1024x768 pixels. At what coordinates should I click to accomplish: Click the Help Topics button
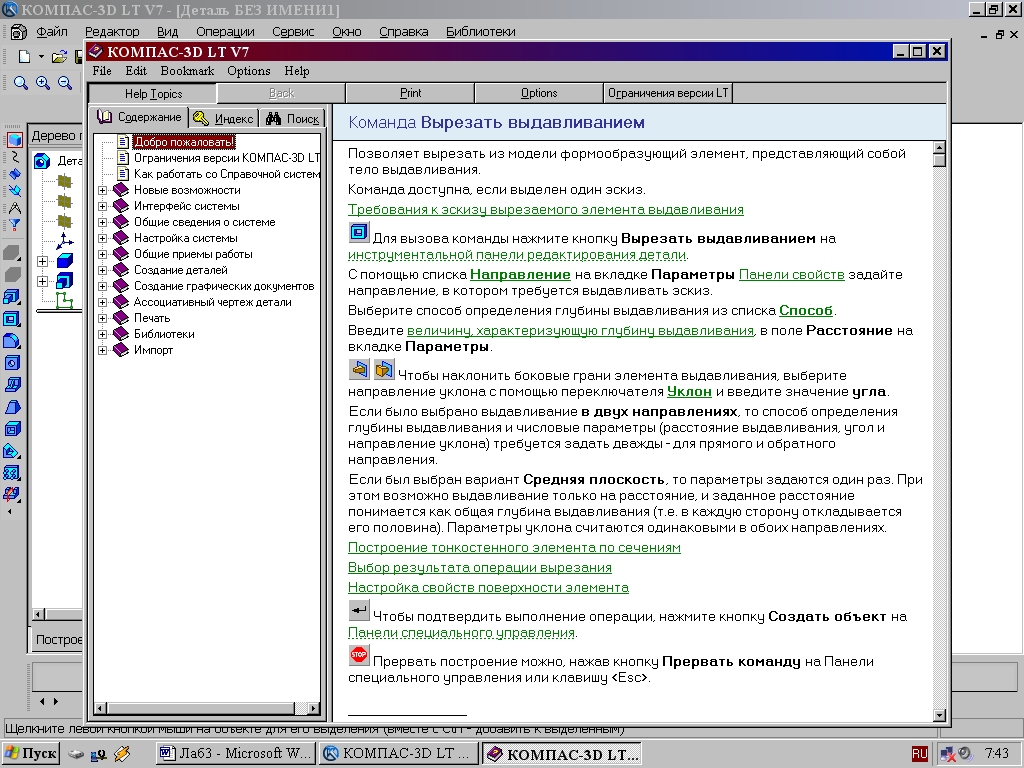click(153, 93)
